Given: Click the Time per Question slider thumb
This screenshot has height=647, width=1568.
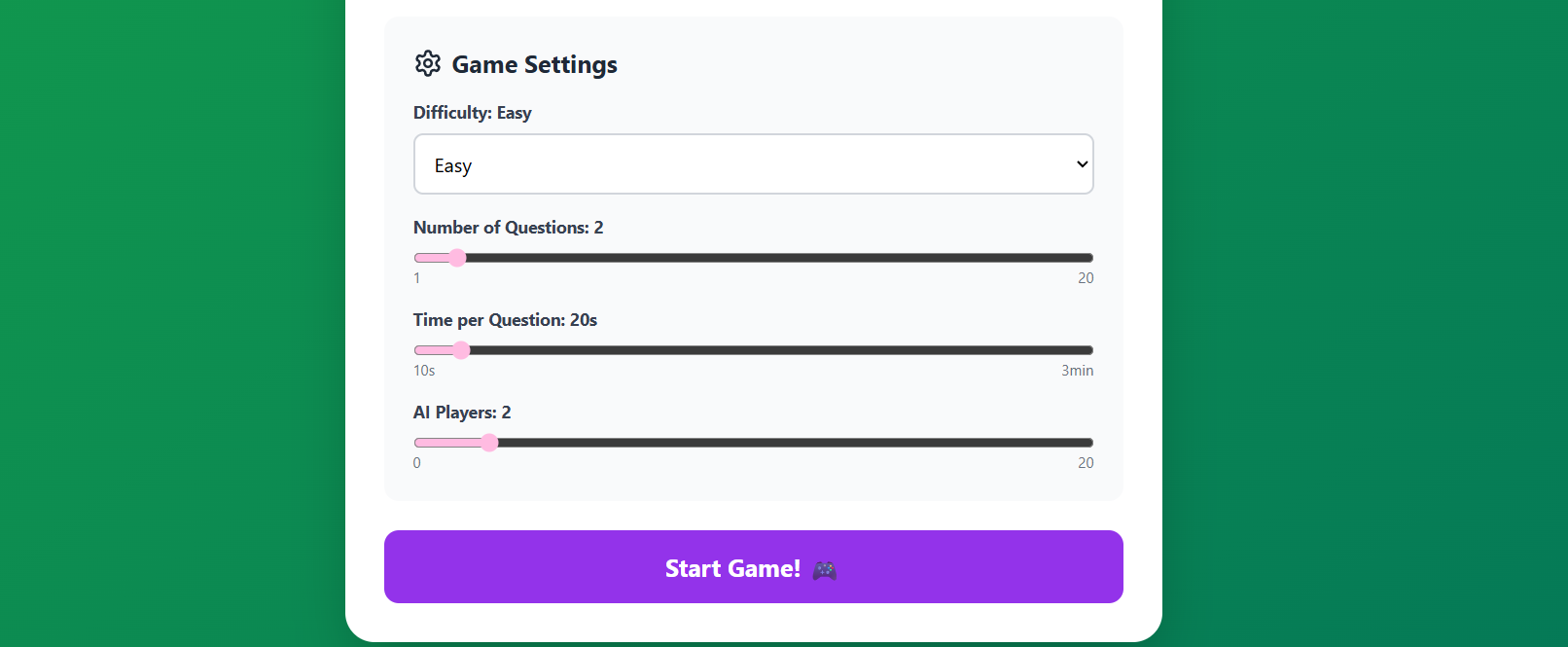Looking at the screenshot, I should (x=461, y=350).
